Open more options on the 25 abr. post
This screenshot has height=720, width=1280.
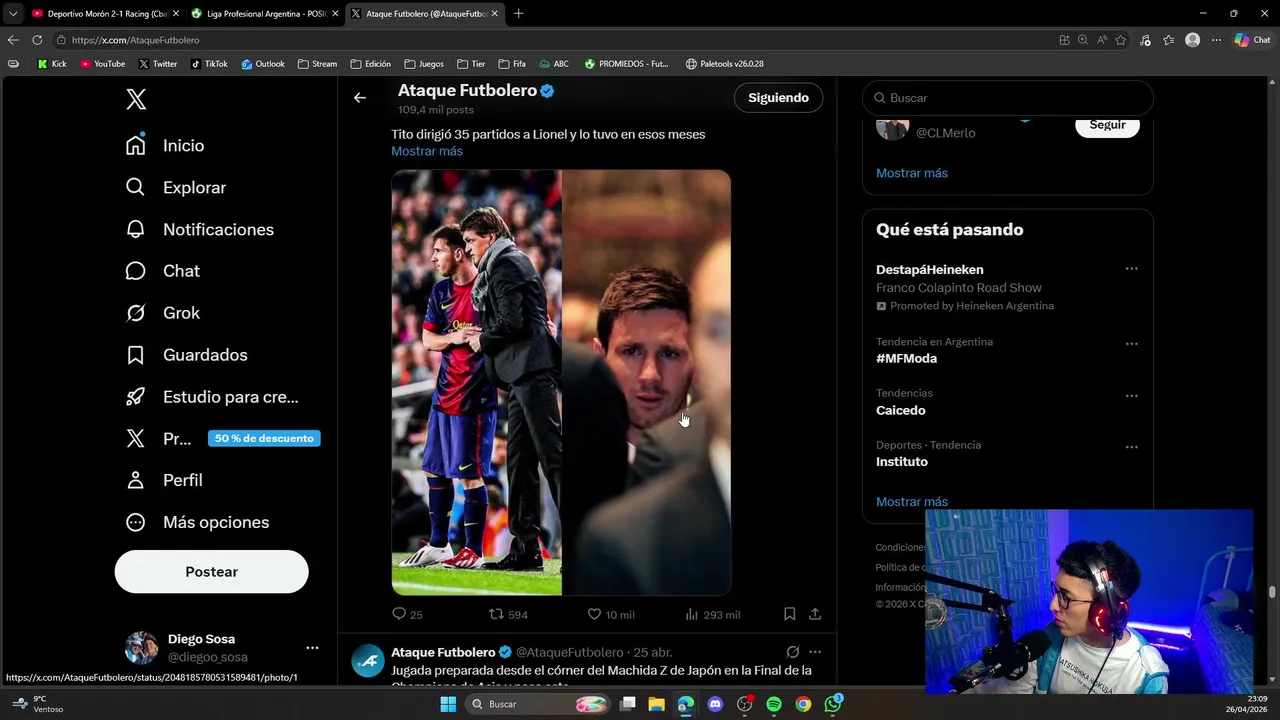tap(815, 652)
